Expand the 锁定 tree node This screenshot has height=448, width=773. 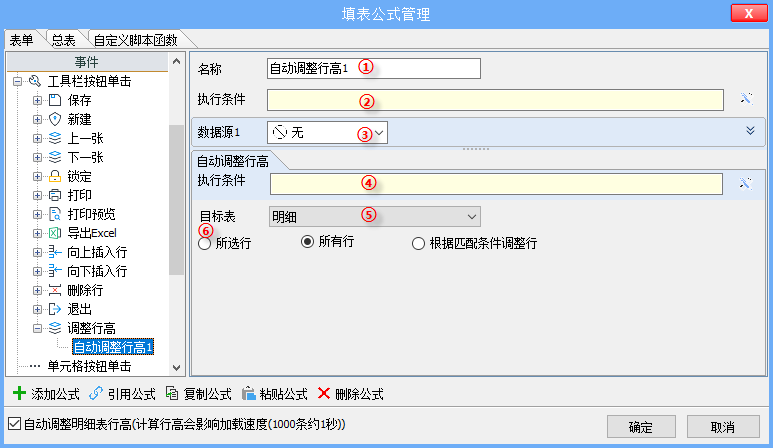coord(37,176)
